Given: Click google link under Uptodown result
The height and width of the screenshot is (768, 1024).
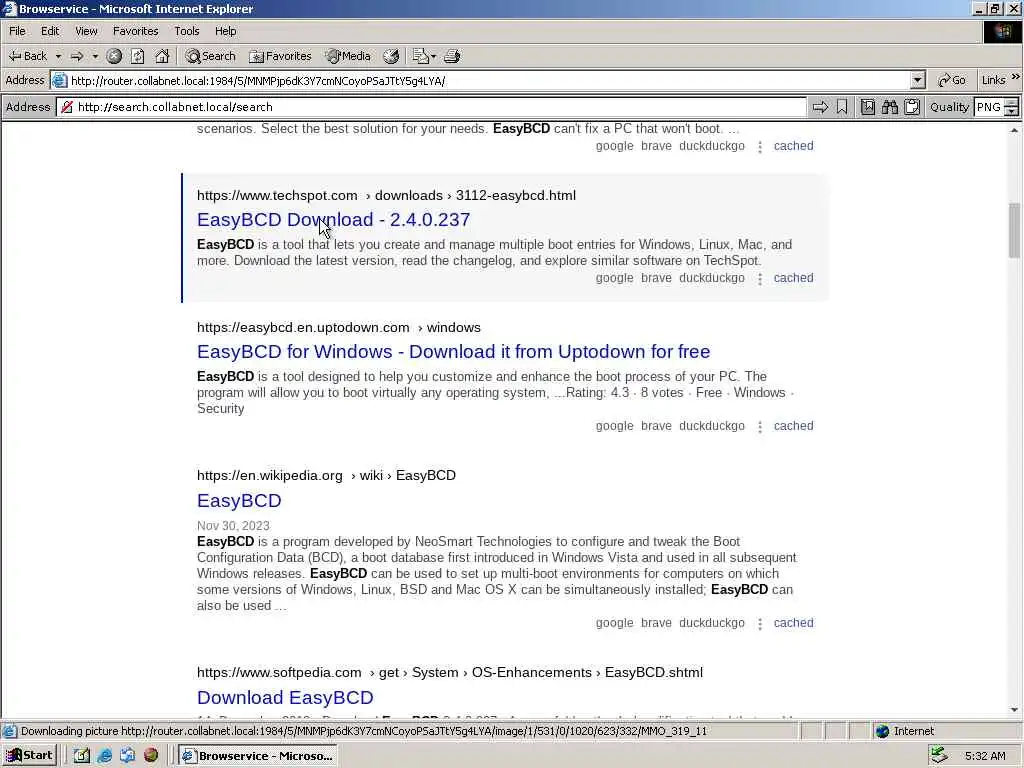Looking at the screenshot, I should click(615, 426).
